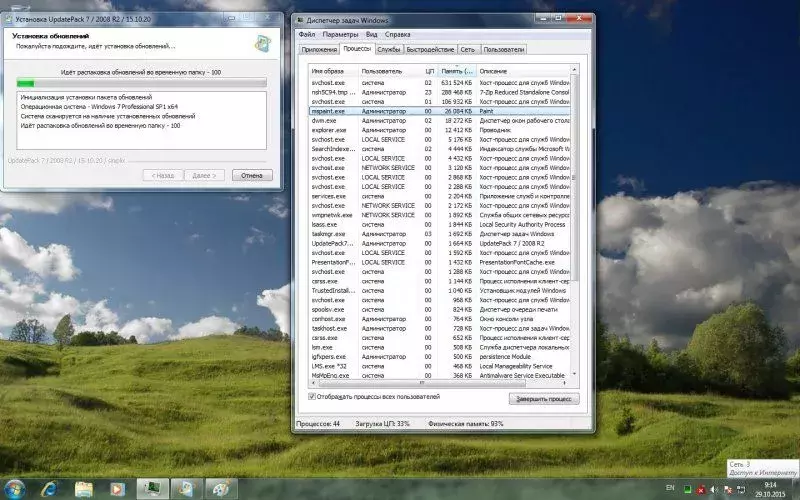Select the mspaint.exe process row
Viewport: 800px width, 500px height.
click(440, 111)
